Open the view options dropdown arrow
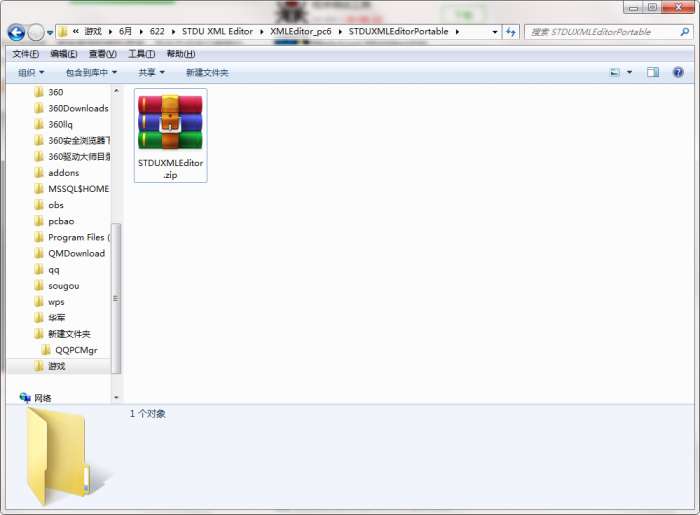700x515 pixels. click(x=629, y=72)
